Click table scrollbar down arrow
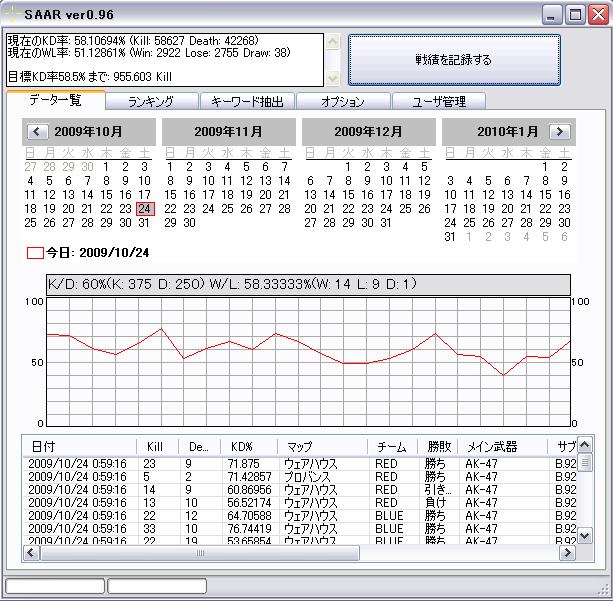This screenshot has height=601, width=613. [584, 535]
